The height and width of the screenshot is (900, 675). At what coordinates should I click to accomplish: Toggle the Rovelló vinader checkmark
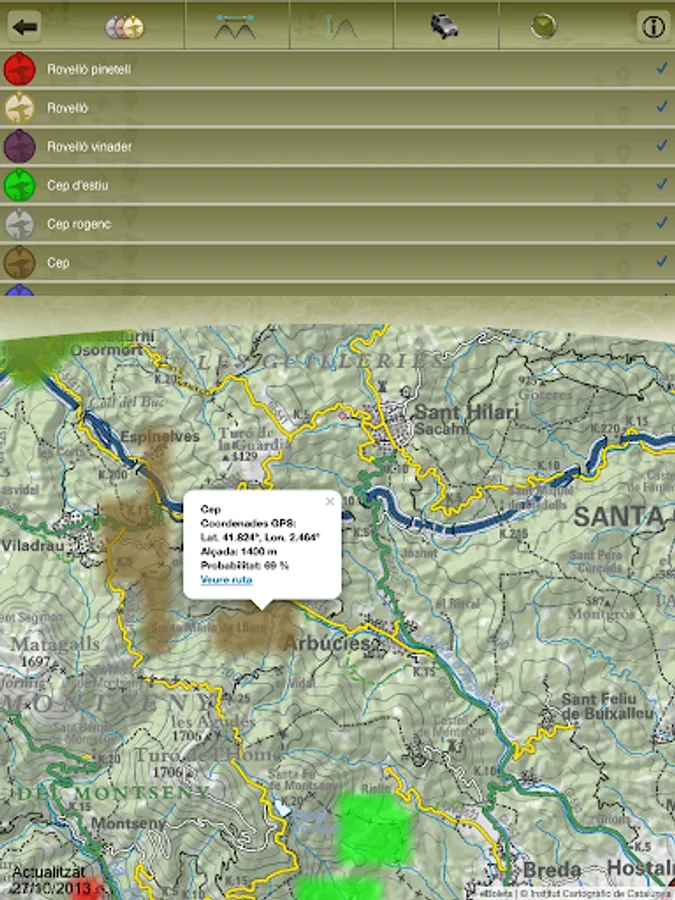662,146
